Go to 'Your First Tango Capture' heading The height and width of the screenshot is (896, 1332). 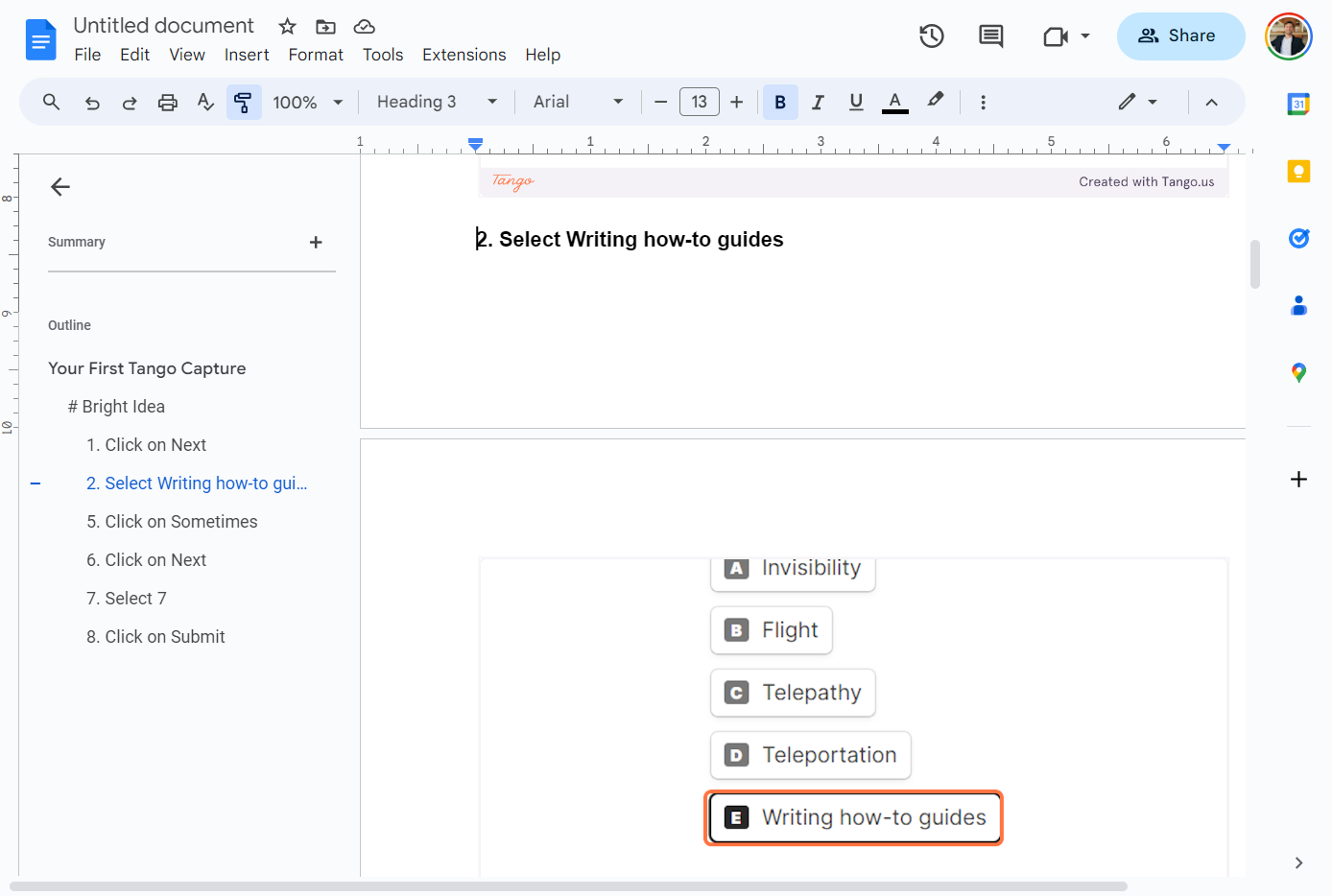click(147, 368)
